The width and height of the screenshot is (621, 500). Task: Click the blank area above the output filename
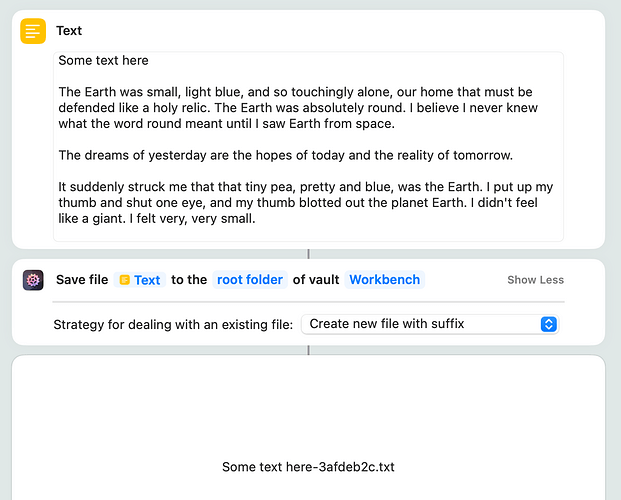tap(308, 410)
